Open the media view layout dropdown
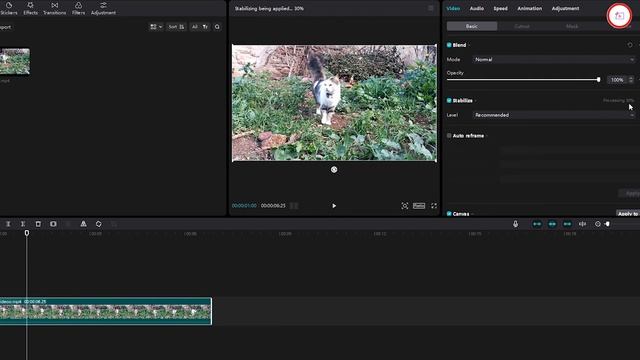 [156, 27]
